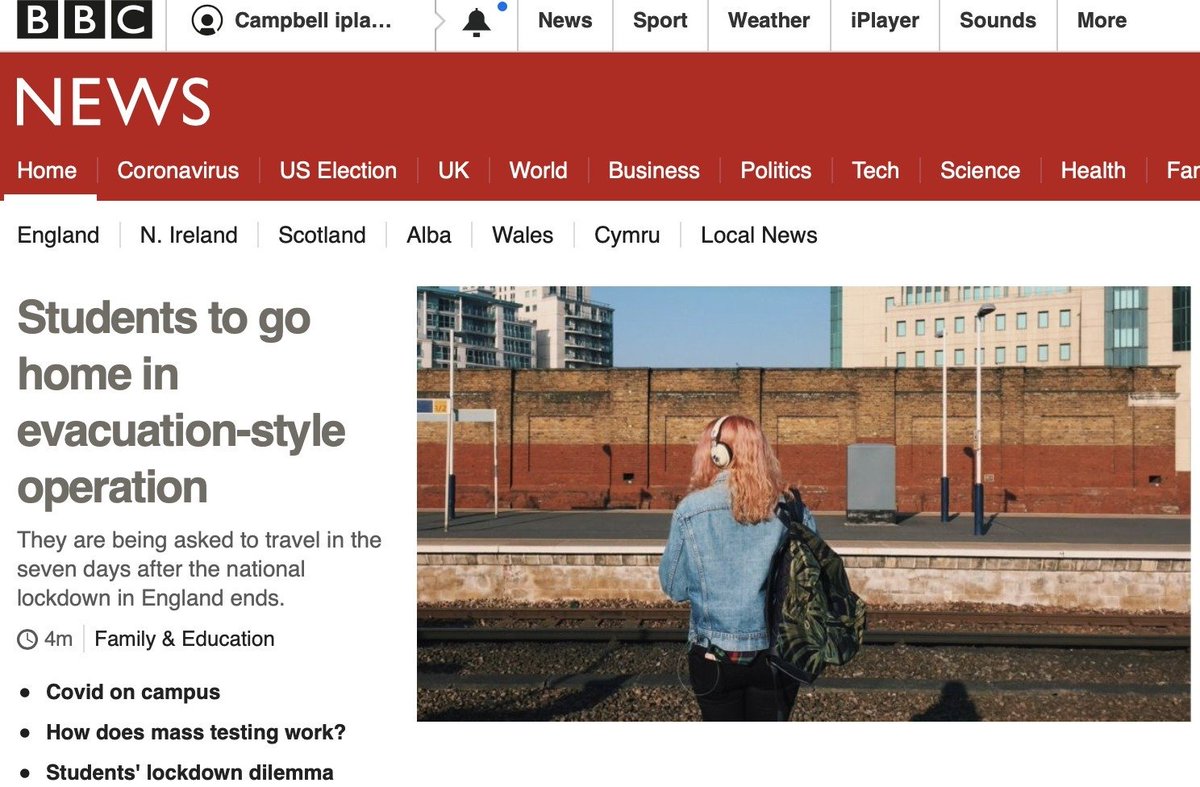Open Sport section
This screenshot has width=1200, height=787.
(x=660, y=21)
